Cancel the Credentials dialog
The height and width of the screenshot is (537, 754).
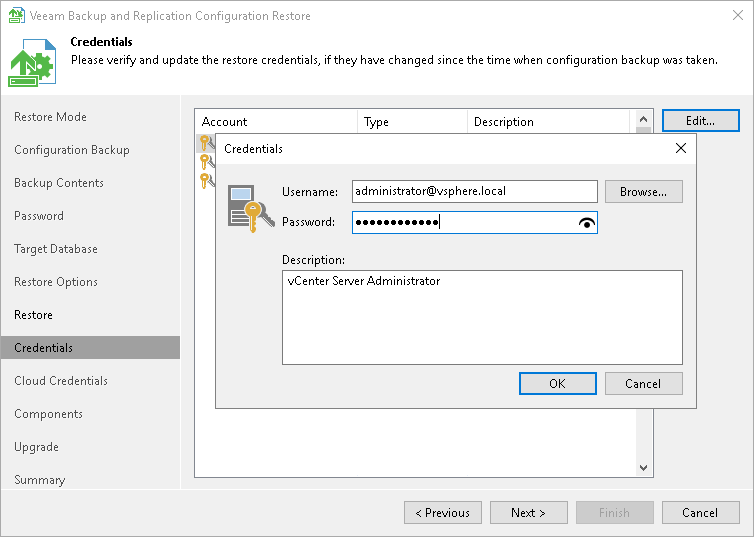[x=643, y=384]
